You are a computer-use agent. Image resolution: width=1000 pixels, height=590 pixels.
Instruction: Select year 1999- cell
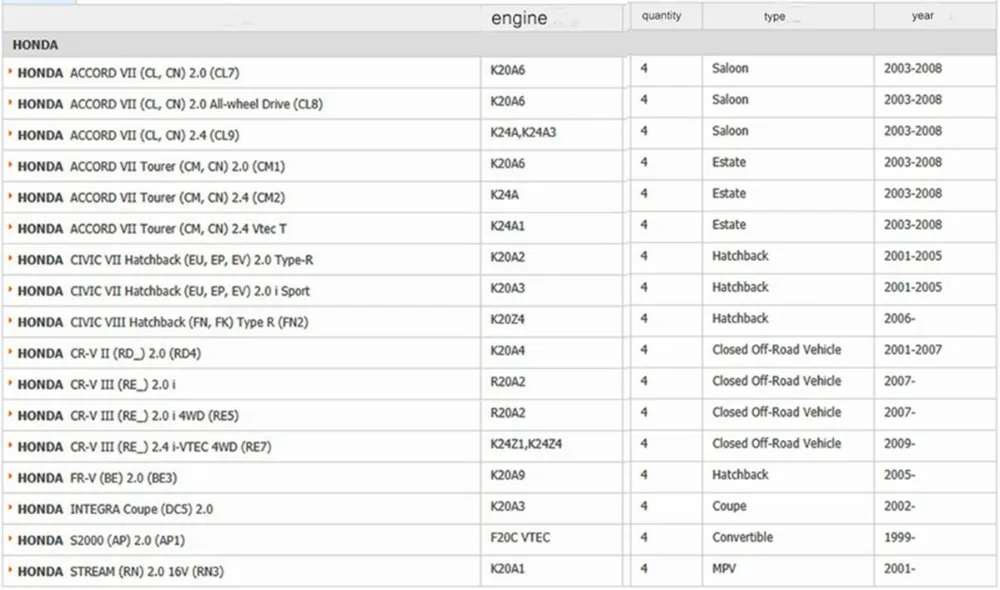click(899, 538)
